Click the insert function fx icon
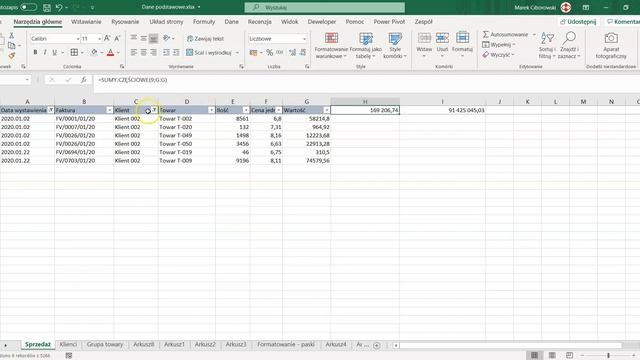This screenshot has width=640, height=360. tap(83, 80)
